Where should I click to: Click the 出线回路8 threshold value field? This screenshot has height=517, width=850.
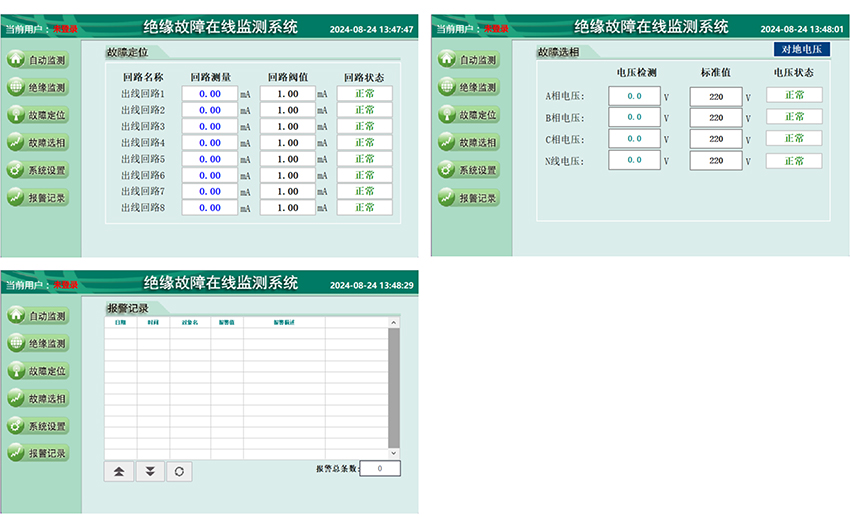287,208
